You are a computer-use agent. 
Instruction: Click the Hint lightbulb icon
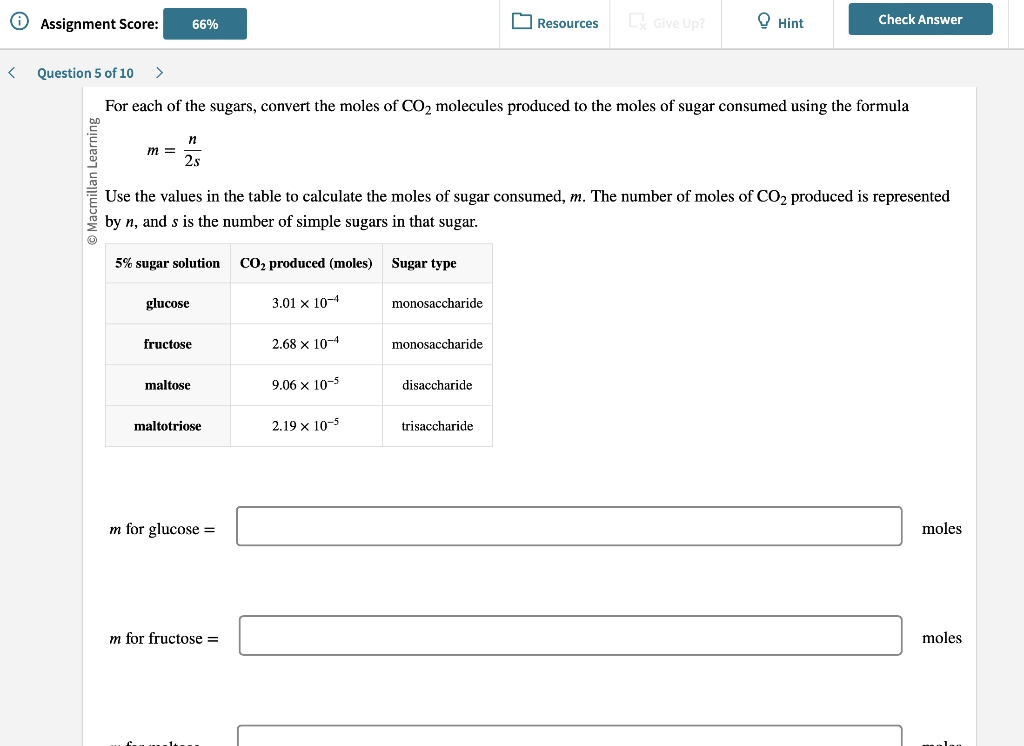[x=763, y=21]
